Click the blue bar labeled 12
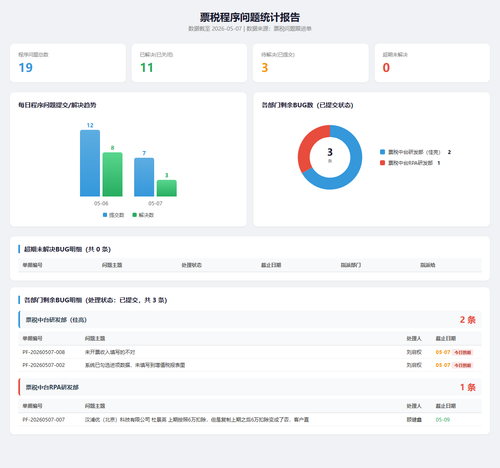Screen dimensions: 500x468 [90, 163]
